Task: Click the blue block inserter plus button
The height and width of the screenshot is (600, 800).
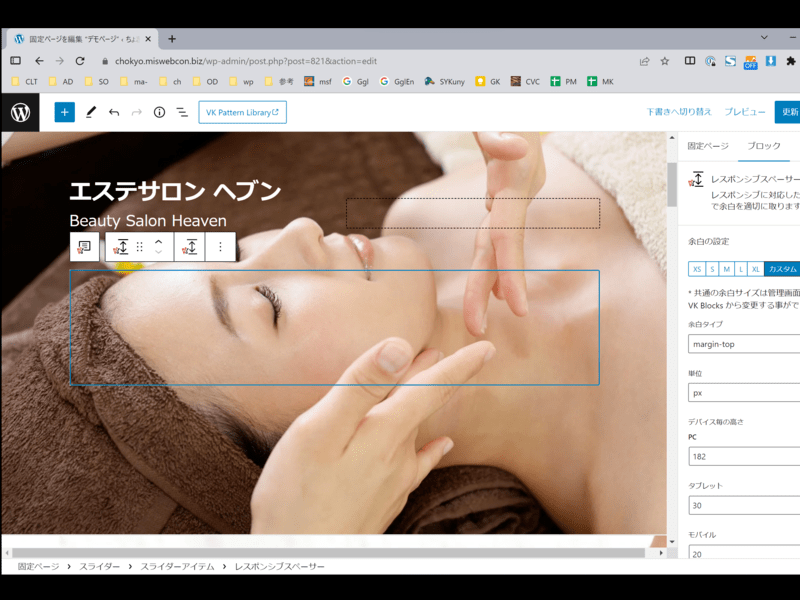Action: [65, 112]
